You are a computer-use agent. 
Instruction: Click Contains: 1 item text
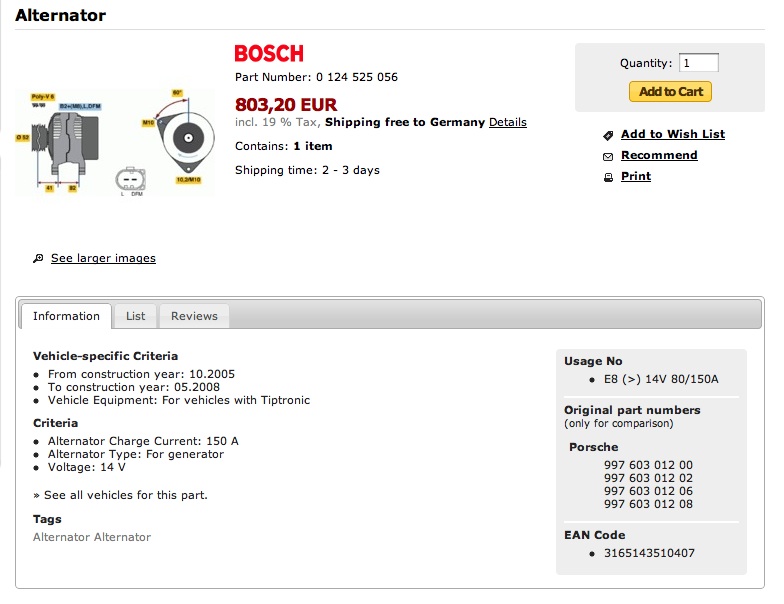click(x=284, y=146)
